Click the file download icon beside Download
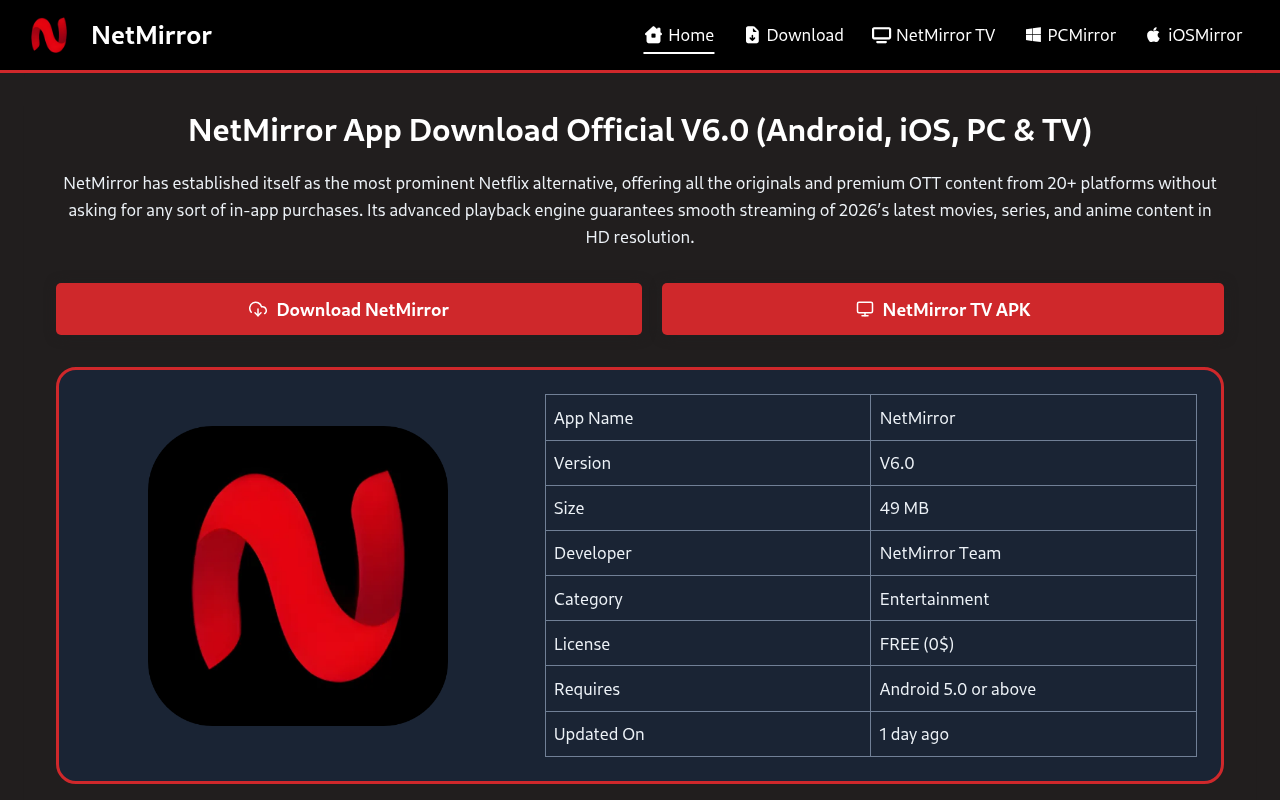Viewport: 1280px width, 800px height. click(x=752, y=35)
